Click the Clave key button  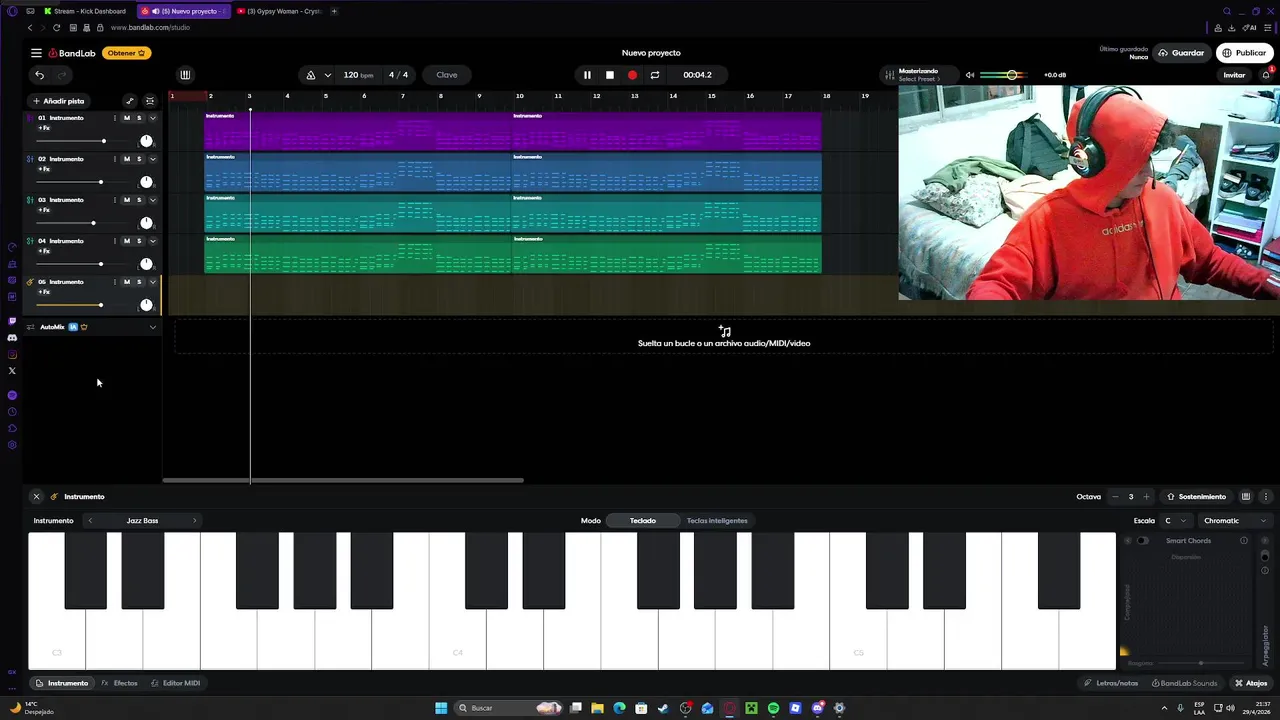point(447,75)
